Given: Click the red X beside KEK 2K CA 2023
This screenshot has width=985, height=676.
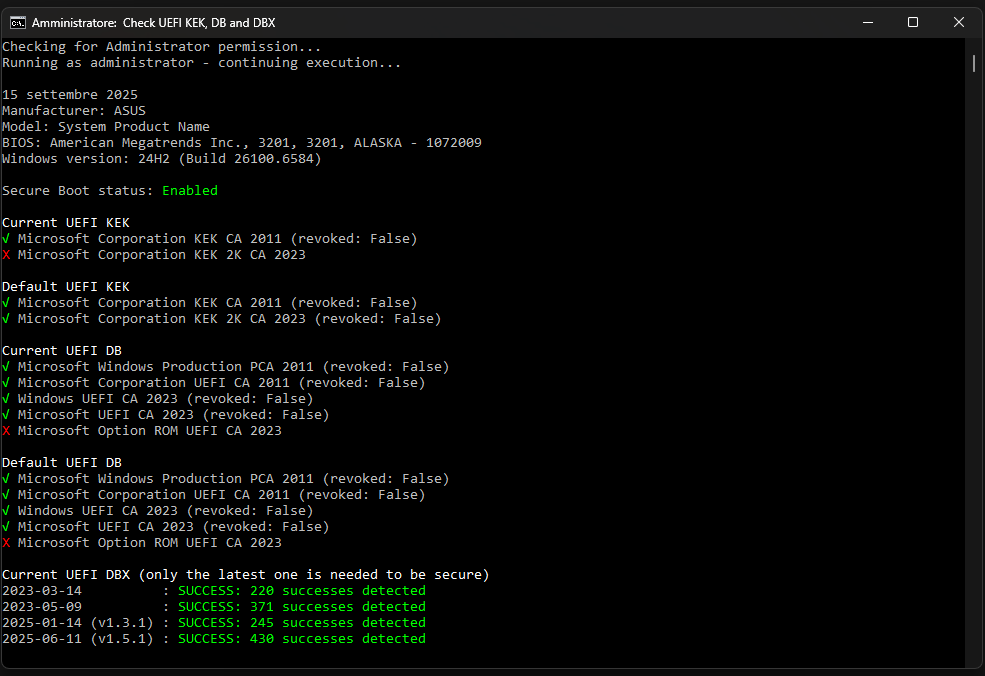Looking at the screenshot, I should click(x=6, y=255).
